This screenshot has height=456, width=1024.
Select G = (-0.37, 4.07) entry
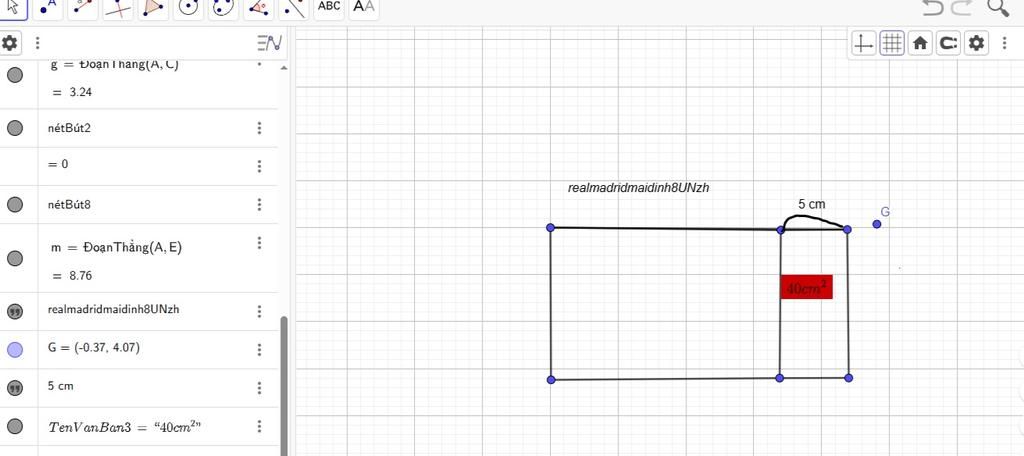tap(93, 348)
